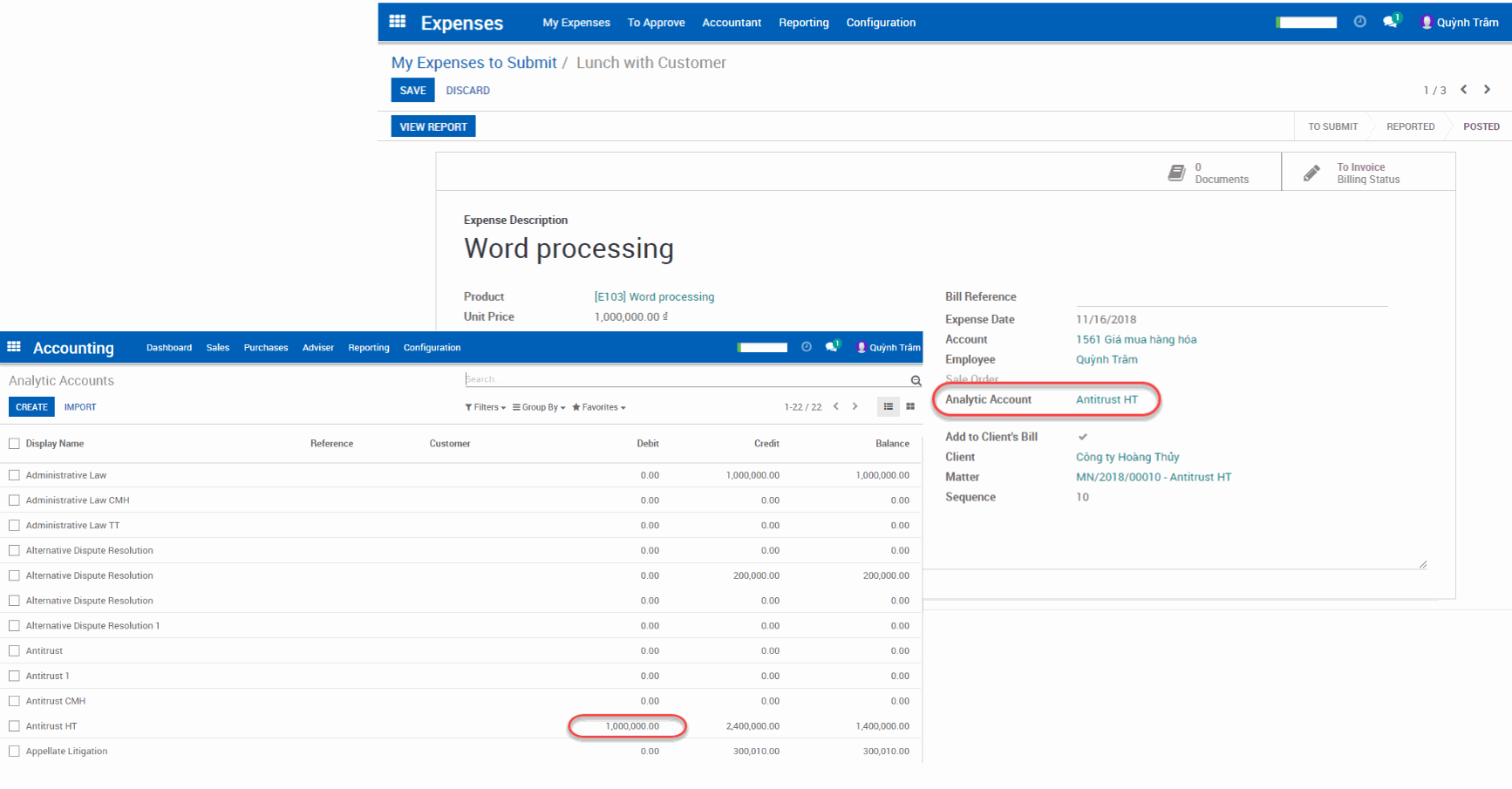Select the list view icon
This screenshot has height=789, width=1512.
[x=889, y=406]
